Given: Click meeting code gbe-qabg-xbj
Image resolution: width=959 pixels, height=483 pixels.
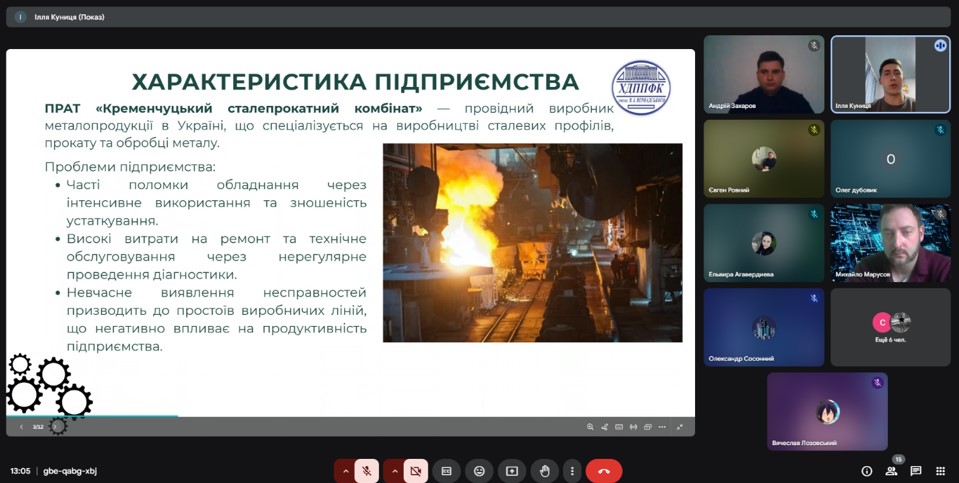Looking at the screenshot, I should pyautogui.click(x=70, y=471).
